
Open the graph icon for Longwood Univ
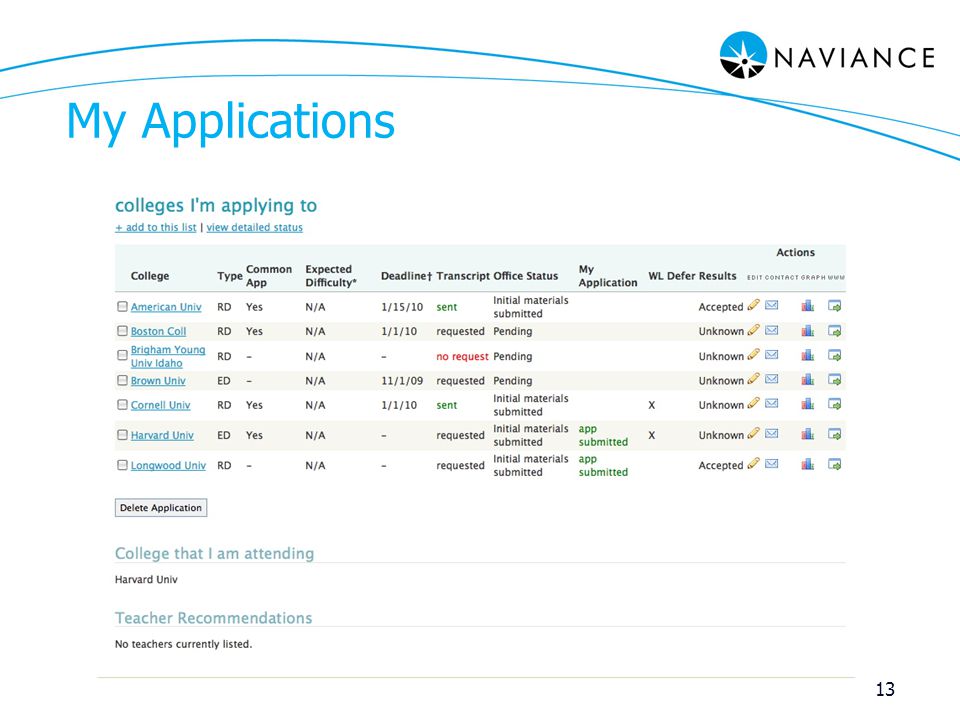pyautogui.click(x=808, y=464)
